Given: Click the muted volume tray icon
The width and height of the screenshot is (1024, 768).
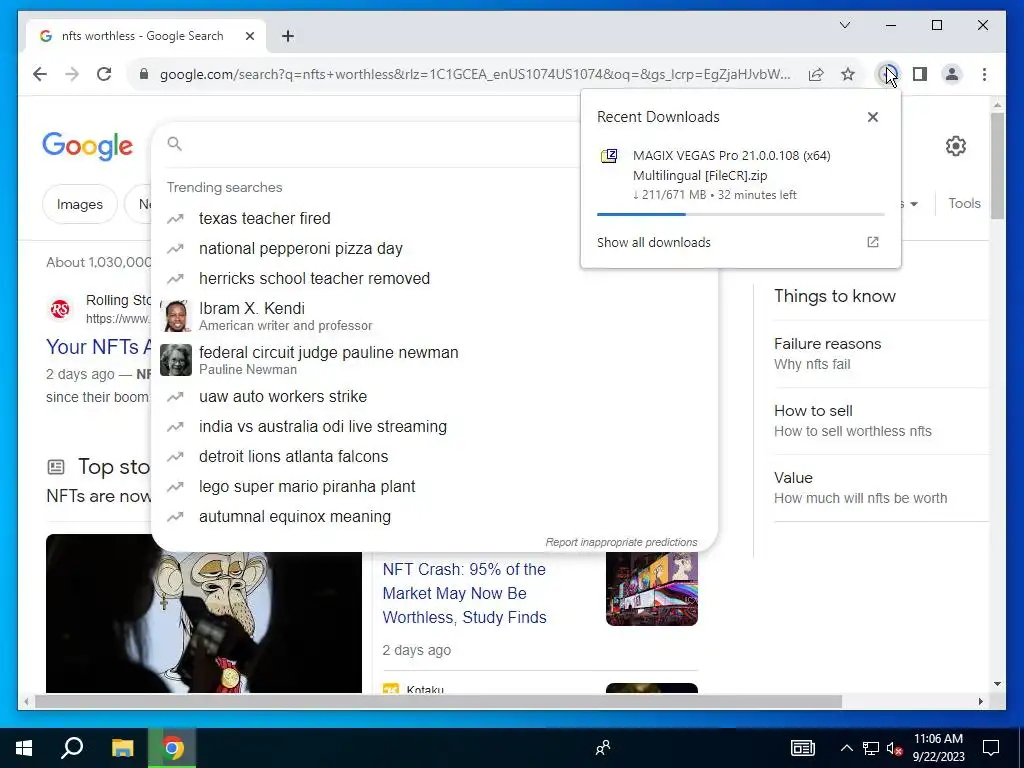Looking at the screenshot, I should 895,748.
